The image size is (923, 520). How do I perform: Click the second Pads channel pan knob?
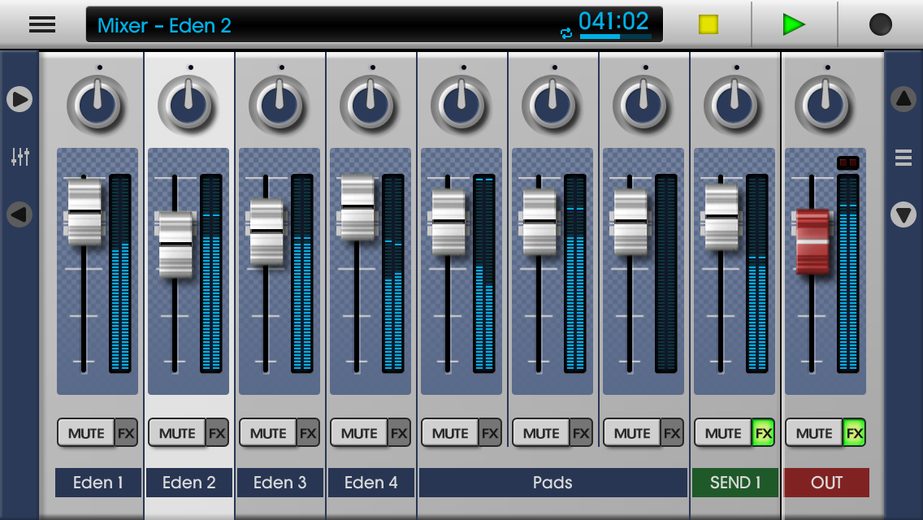552,105
